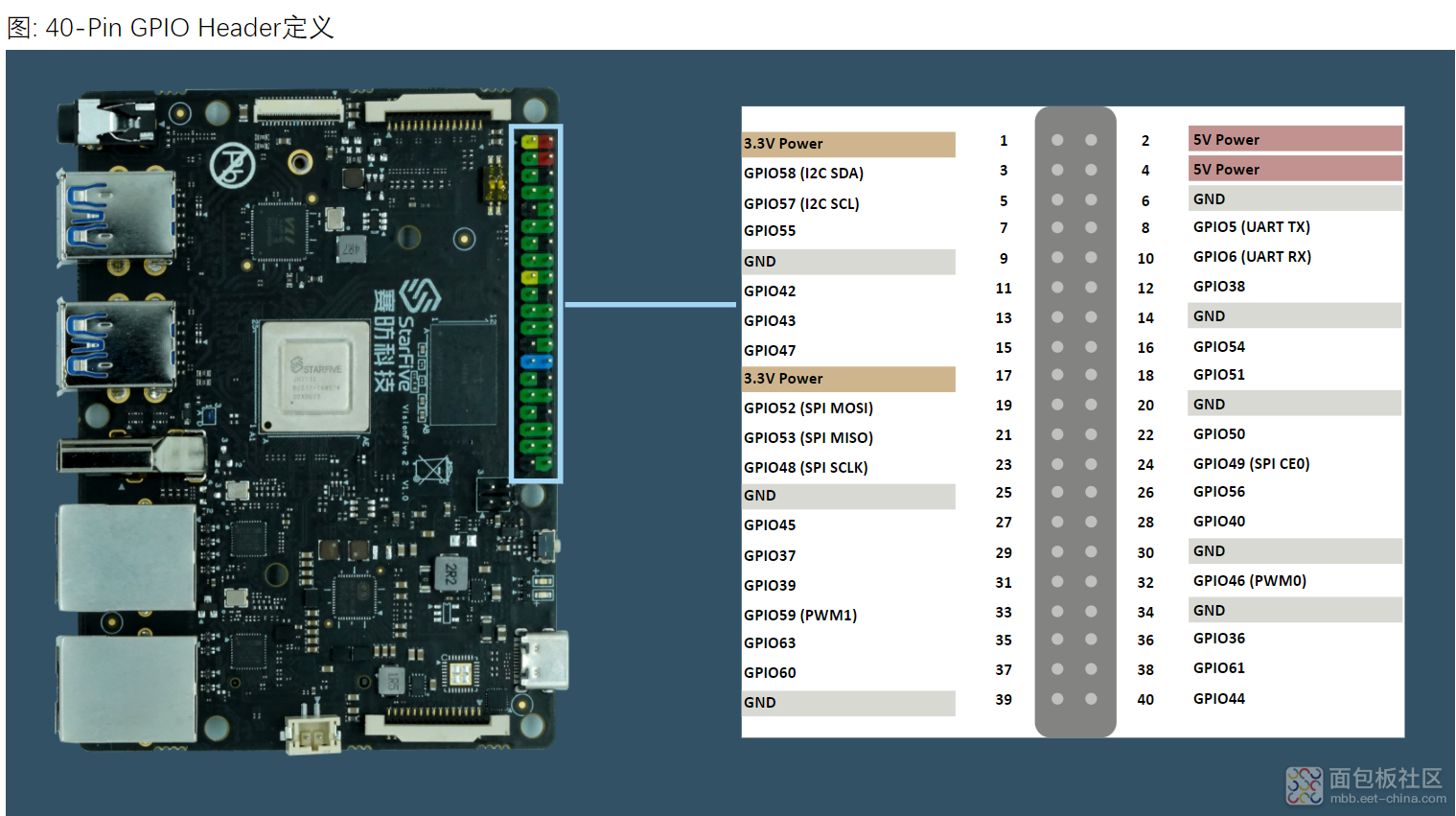Select the GPIO55 label
Image resolution: width=1456 pixels, height=816 pixels.
coord(770,231)
